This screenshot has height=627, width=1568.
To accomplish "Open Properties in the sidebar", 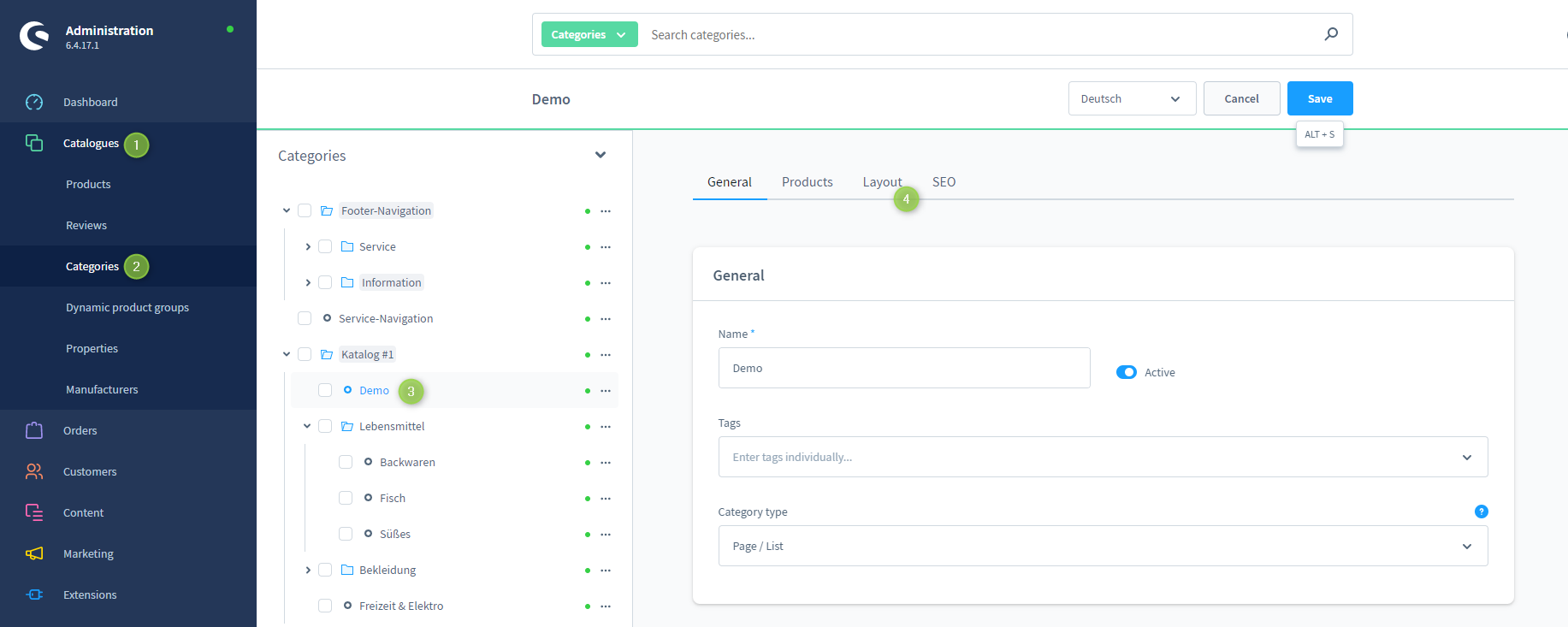I will [x=92, y=348].
